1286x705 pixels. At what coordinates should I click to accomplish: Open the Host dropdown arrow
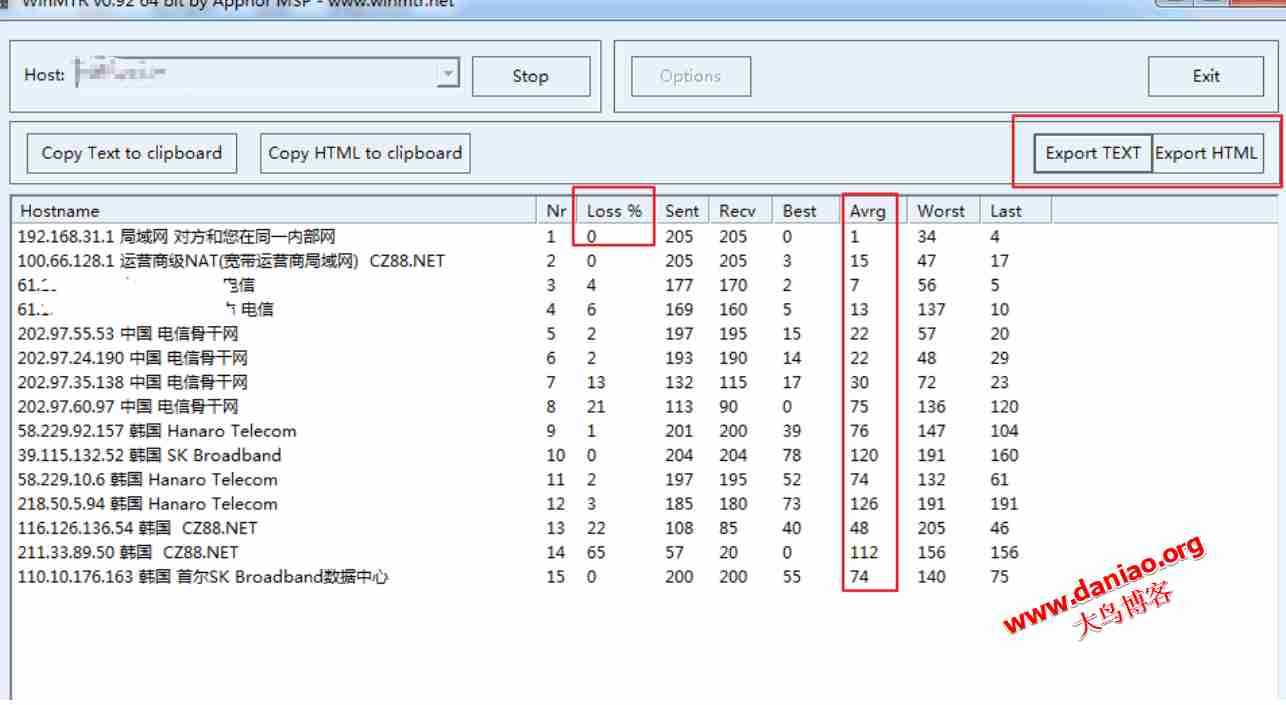pos(448,74)
